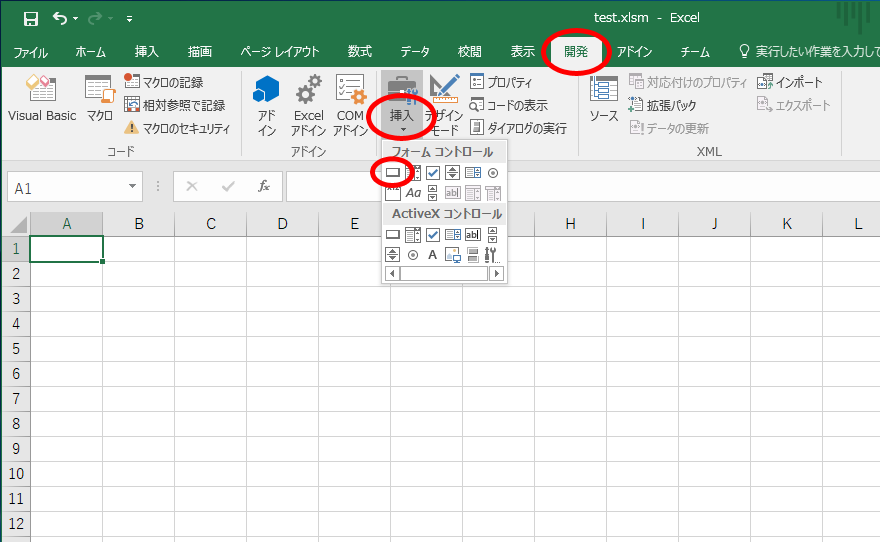
Task: Open the XML ソース pane
Action: (604, 98)
